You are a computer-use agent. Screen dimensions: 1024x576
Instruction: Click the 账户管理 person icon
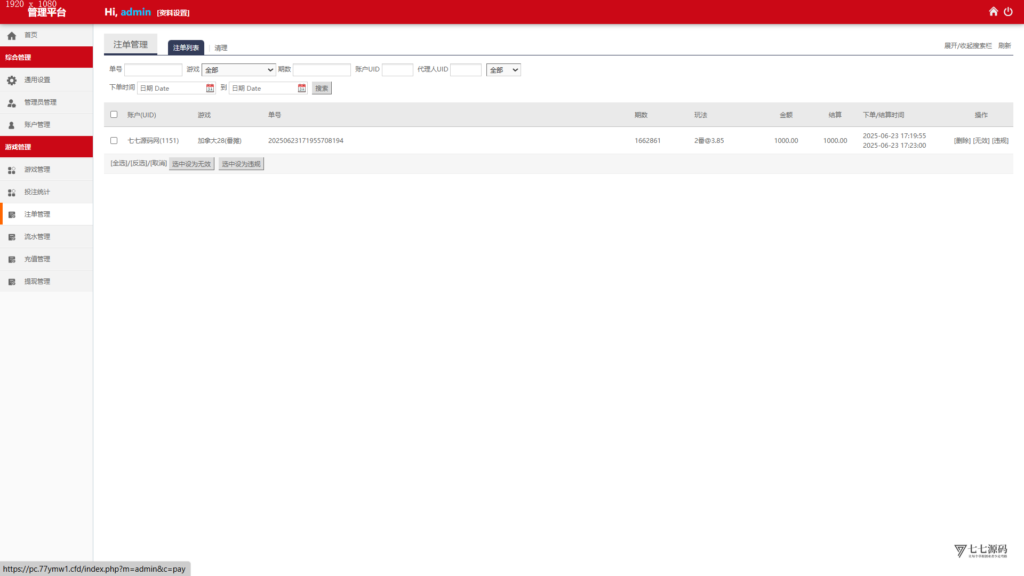click(12, 125)
